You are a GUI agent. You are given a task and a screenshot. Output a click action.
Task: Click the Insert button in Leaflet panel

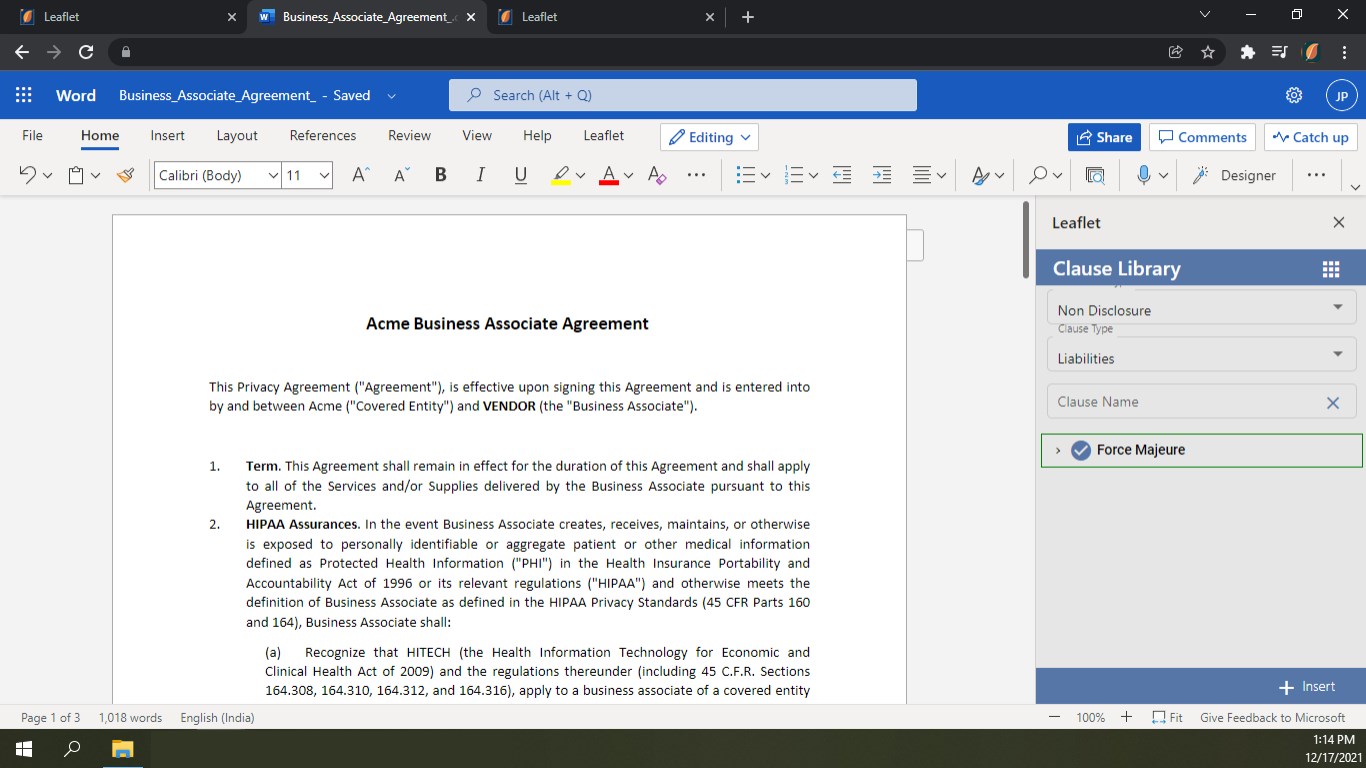(1307, 687)
